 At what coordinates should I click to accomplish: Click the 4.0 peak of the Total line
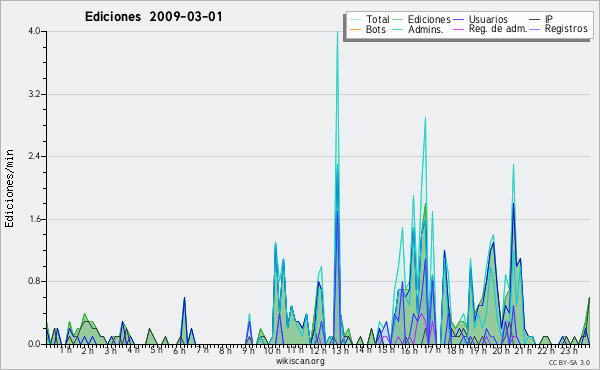tap(337, 32)
